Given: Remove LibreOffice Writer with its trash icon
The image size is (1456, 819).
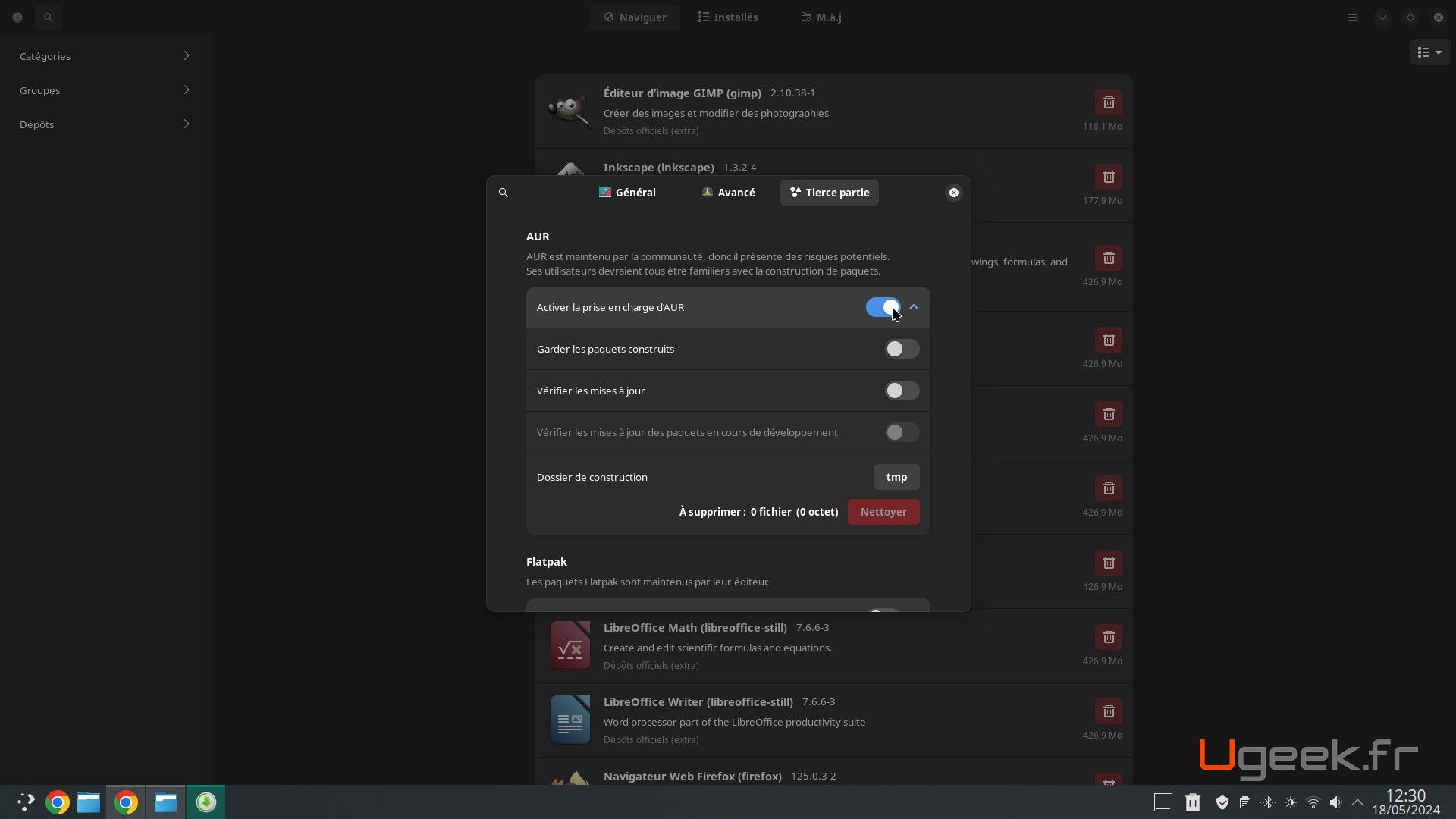Looking at the screenshot, I should pos(1108,711).
